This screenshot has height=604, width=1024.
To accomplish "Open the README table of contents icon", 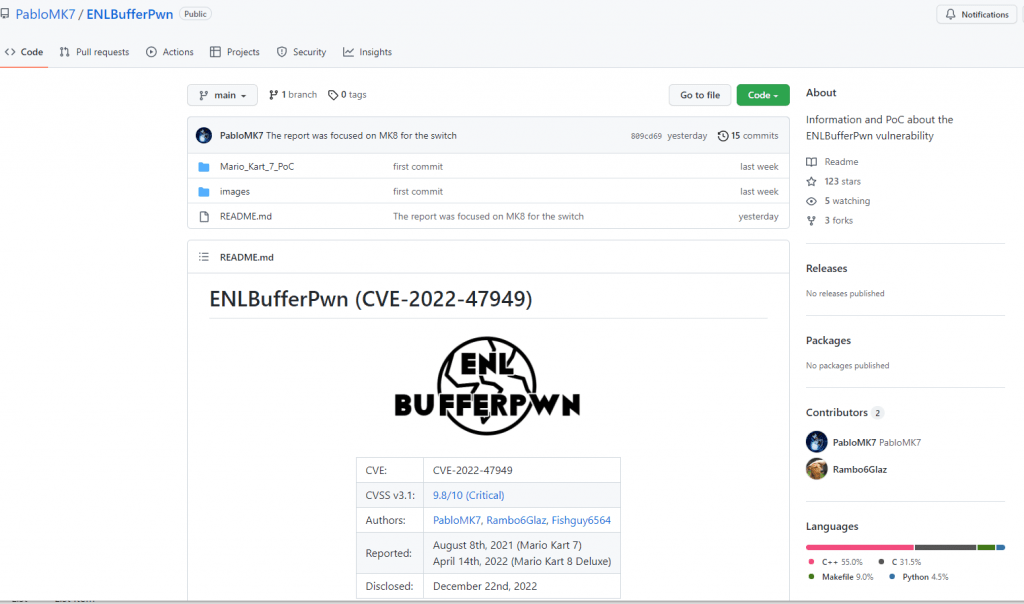I will pyautogui.click(x=204, y=257).
